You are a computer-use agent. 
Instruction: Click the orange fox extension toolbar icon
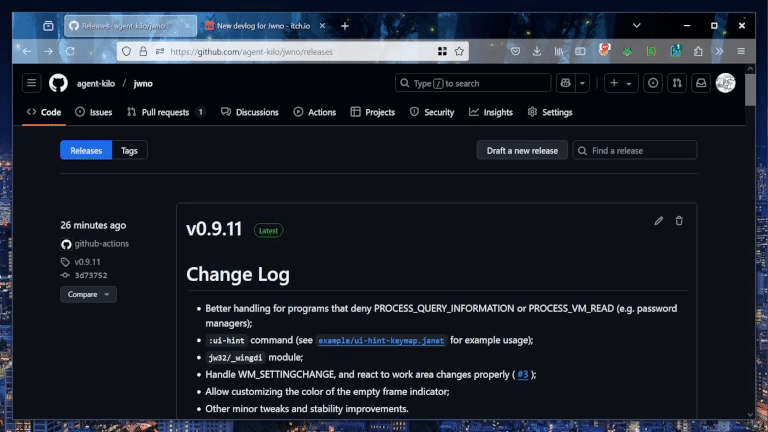(x=604, y=49)
